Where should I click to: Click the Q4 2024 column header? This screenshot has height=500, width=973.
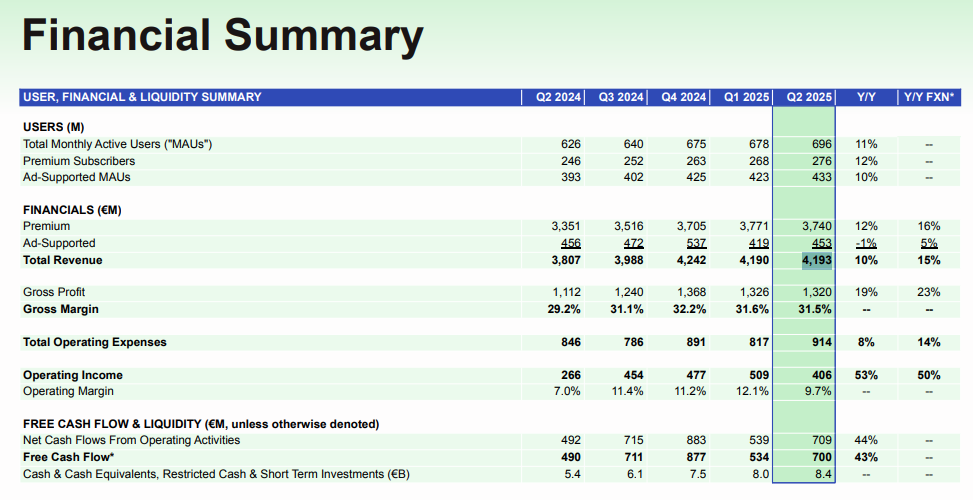(684, 97)
